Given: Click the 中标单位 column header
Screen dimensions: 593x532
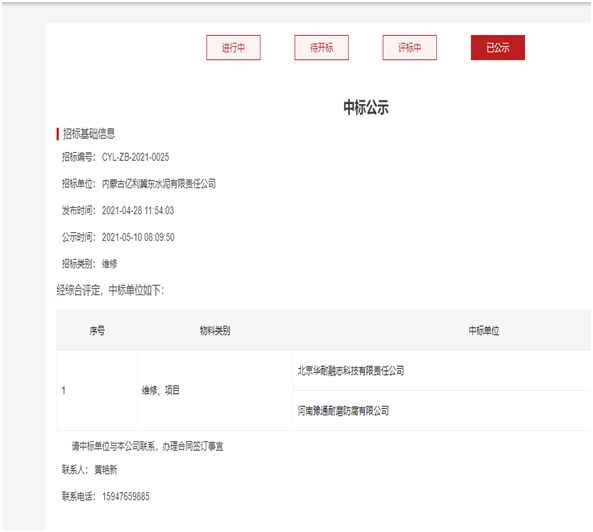Looking at the screenshot, I should pyautogui.click(x=484, y=331).
